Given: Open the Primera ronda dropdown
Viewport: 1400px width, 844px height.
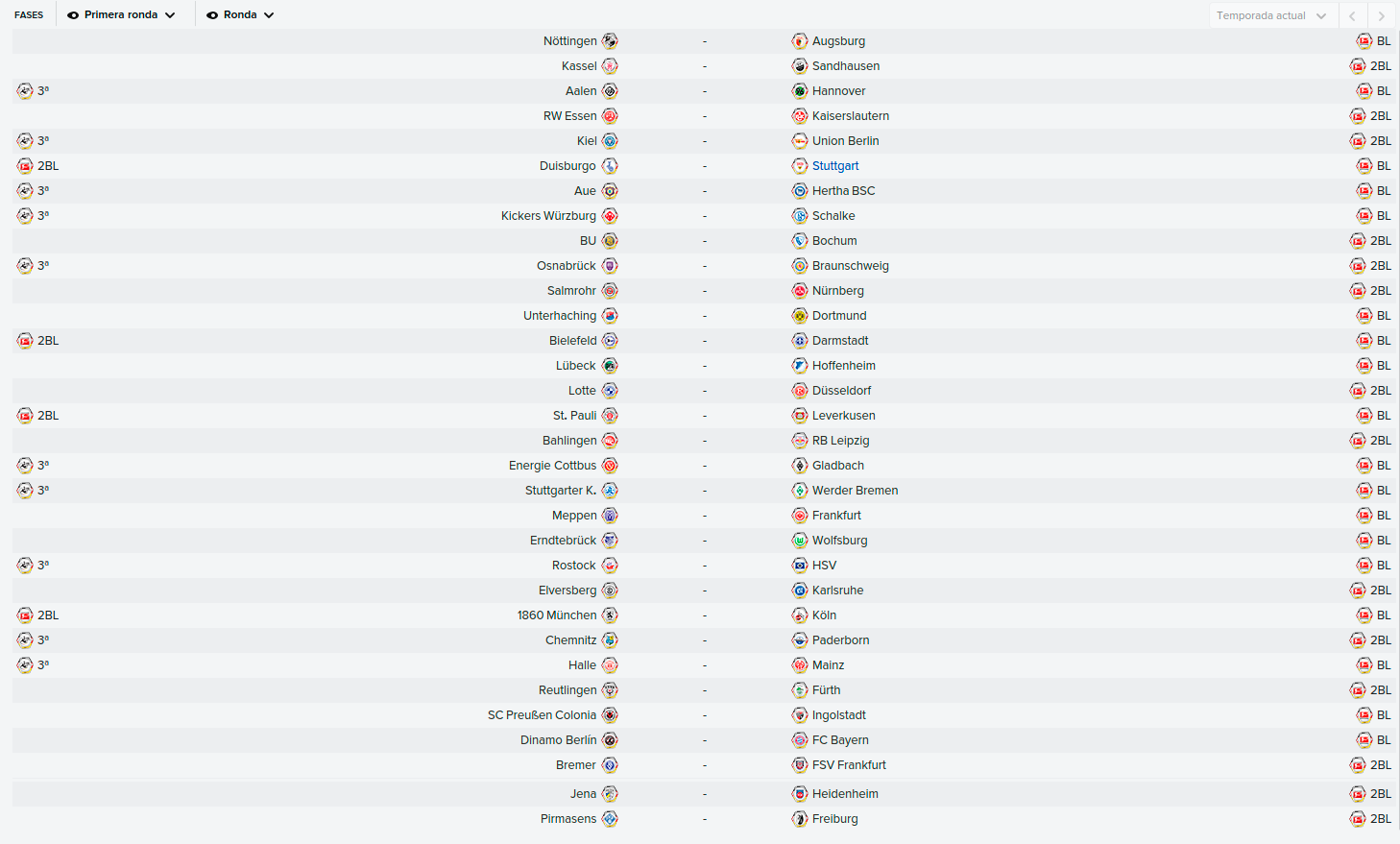Looking at the screenshot, I should (x=122, y=15).
